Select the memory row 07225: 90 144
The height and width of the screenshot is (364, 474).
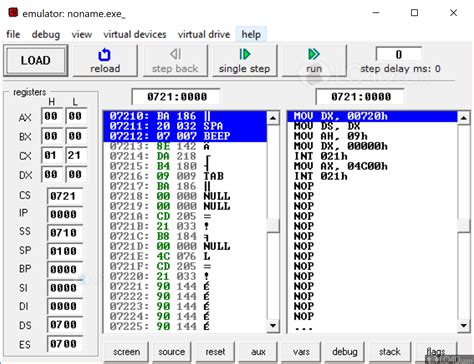[185, 326]
